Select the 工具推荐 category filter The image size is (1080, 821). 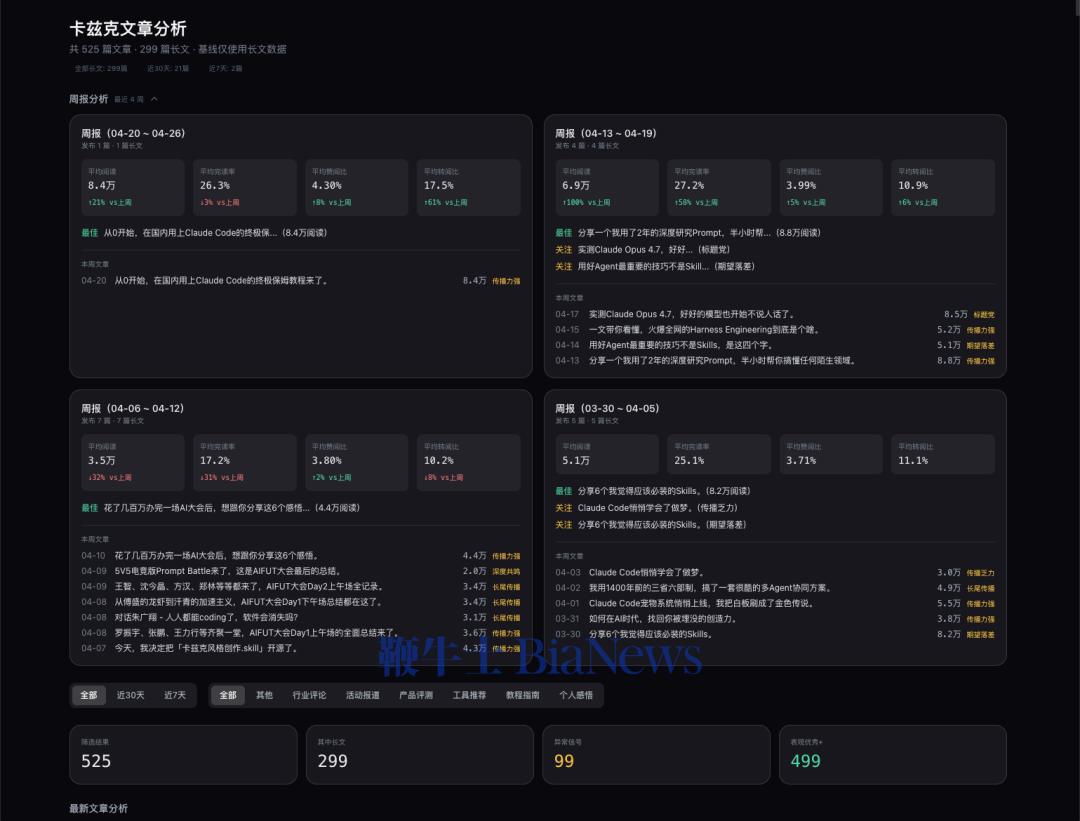coord(470,695)
